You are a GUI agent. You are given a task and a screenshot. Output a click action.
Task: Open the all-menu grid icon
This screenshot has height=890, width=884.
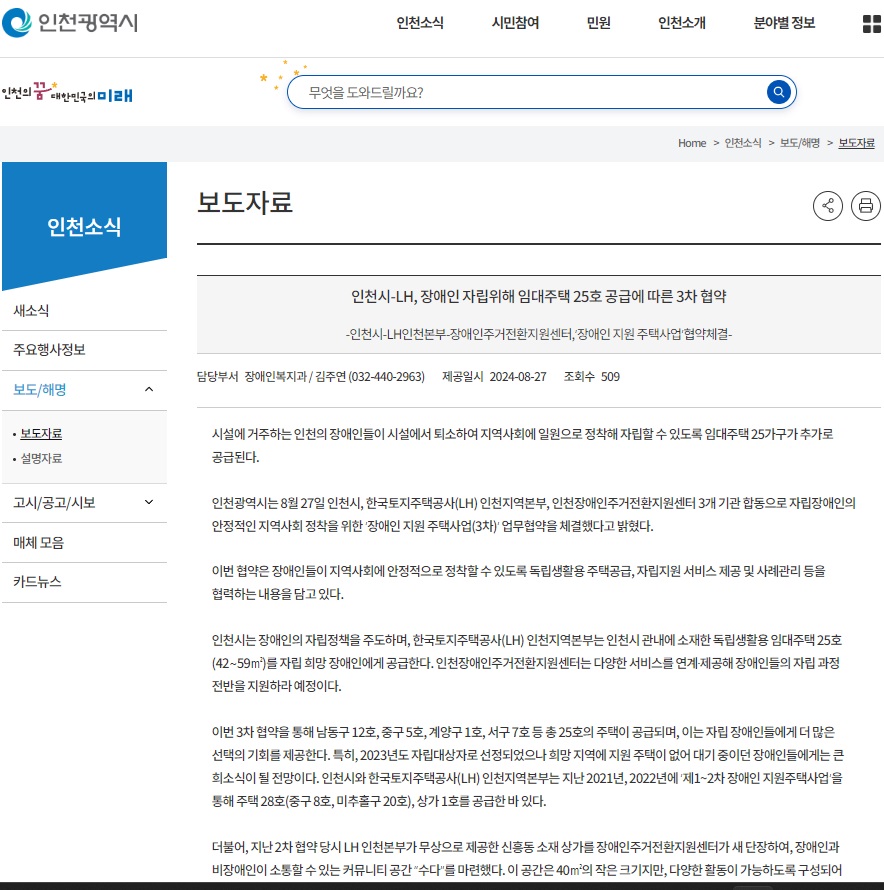[872, 24]
